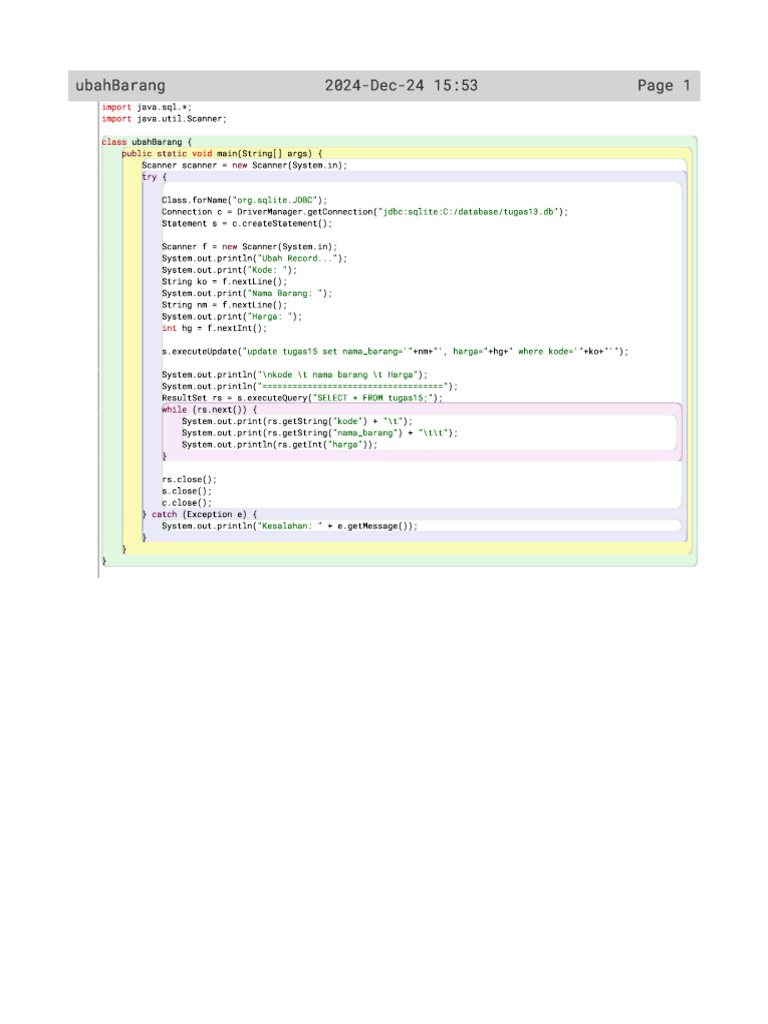Viewport: 768px width, 1024px height.
Task: Click the try { keyword line
Action: click(154, 177)
